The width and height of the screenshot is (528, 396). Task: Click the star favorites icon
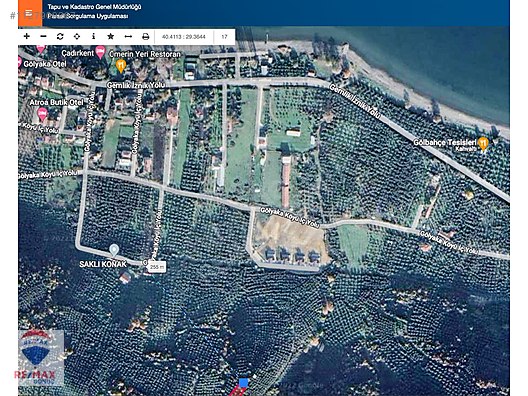(x=110, y=36)
